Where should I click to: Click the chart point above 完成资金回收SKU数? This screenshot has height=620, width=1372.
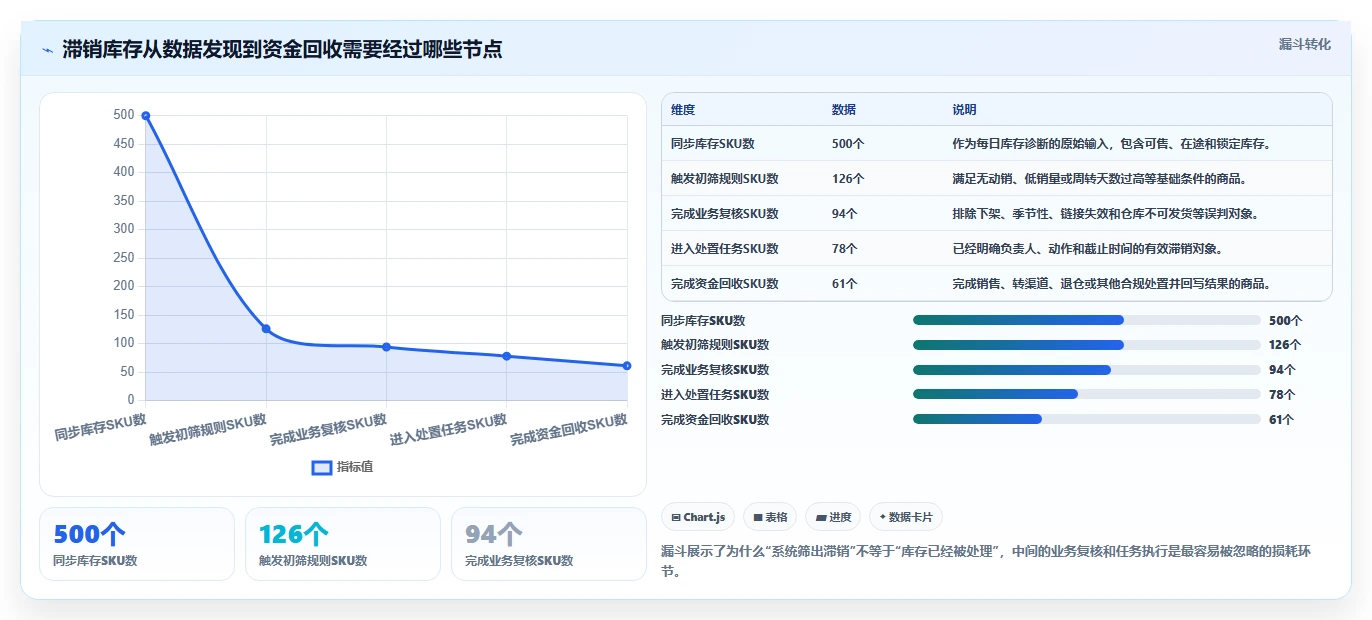627,366
